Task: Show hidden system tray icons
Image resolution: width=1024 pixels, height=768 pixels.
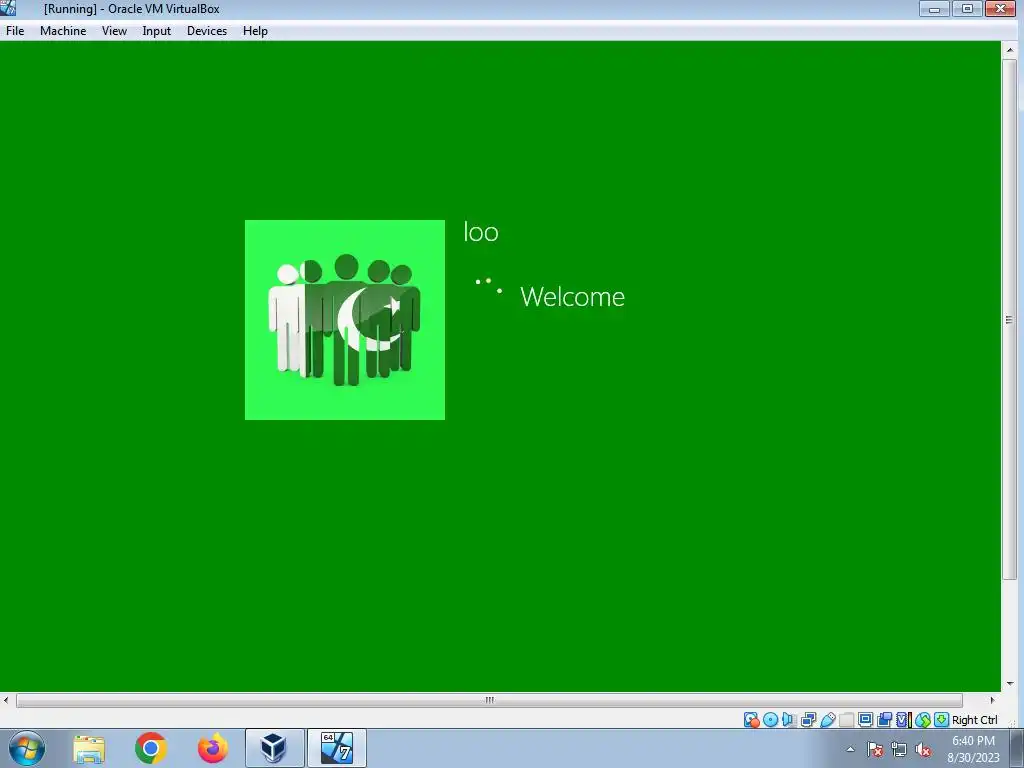Action: coord(850,749)
